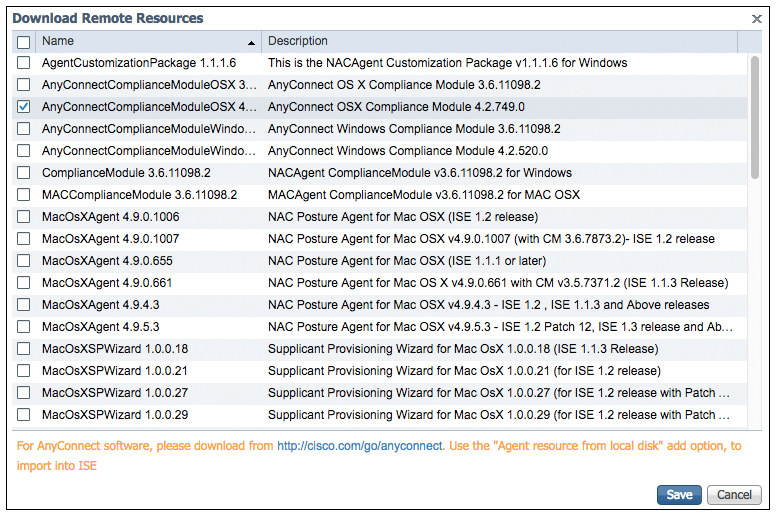Select the MacOsXAgent 4.9.0.661 name
This screenshot has height=513, width=776.
(107, 283)
